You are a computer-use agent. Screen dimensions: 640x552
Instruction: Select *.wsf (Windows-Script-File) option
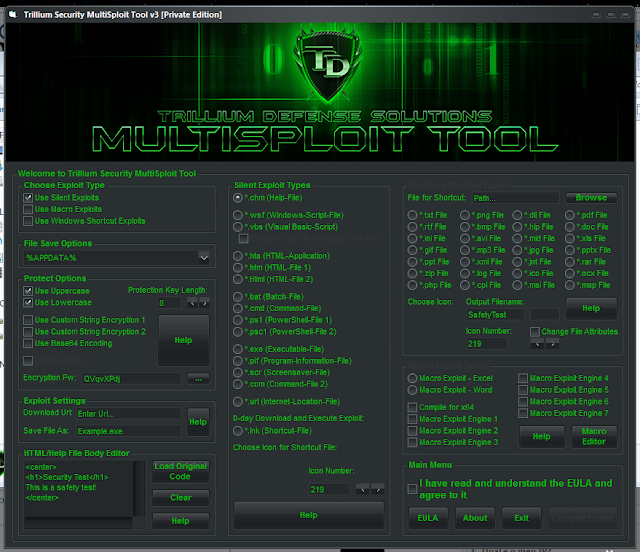coord(238,215)
